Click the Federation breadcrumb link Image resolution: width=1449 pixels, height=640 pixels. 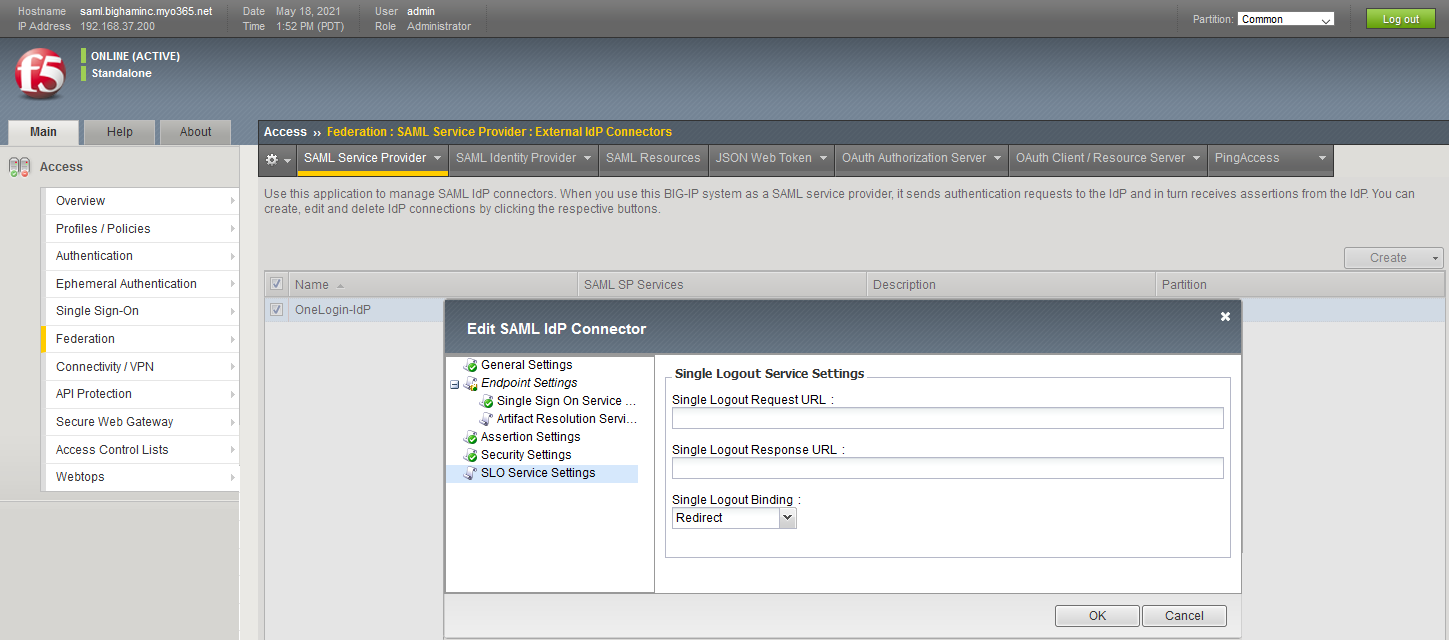click(x=357, y=132)
